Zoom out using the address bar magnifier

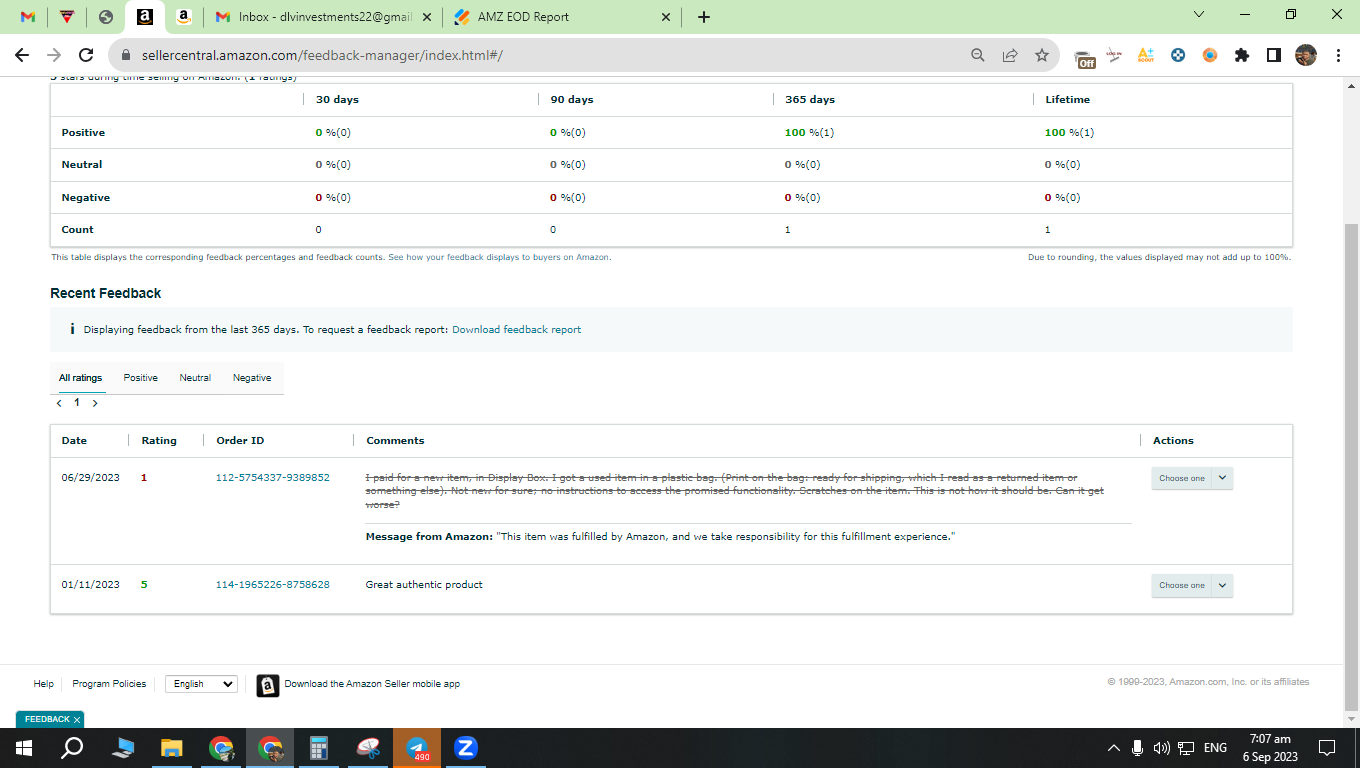tap(978, 56)
